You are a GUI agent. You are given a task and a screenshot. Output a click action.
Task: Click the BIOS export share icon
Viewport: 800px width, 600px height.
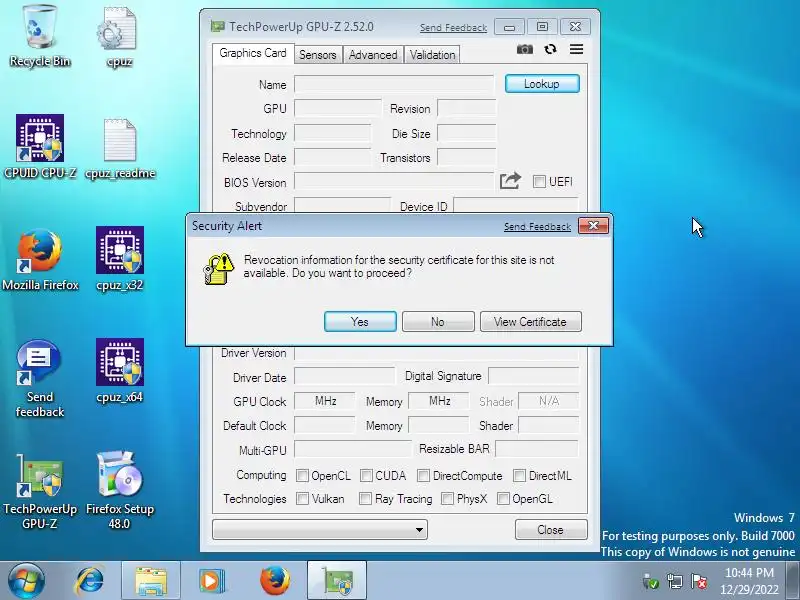tap(510, 181)
